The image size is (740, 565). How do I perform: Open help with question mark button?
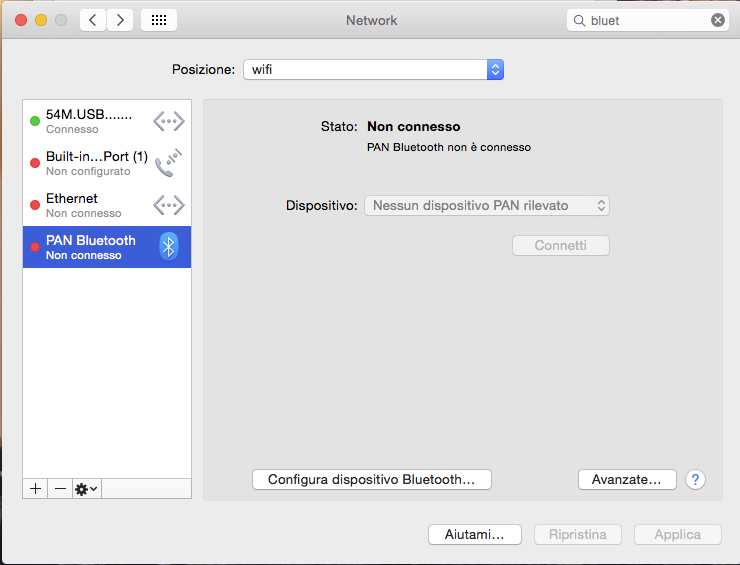[x=695, y=480]
